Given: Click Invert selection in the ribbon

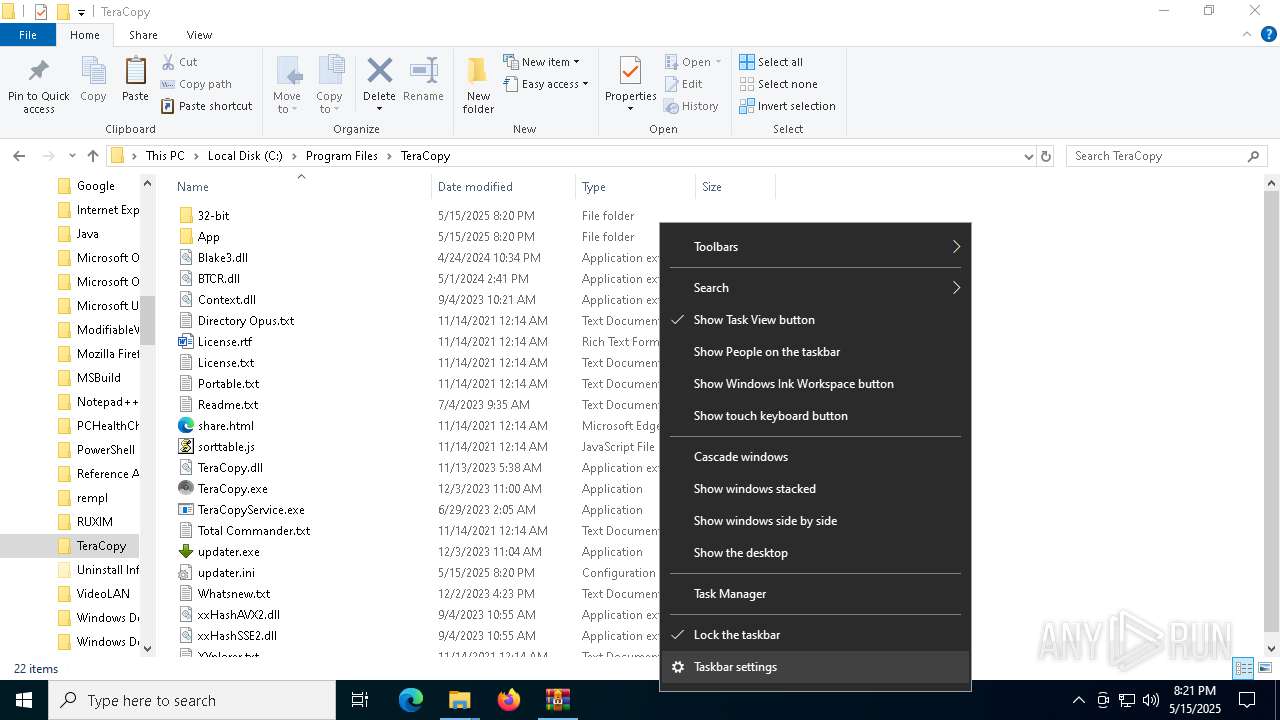Looking at the screenshot, I should coord(787,106).
